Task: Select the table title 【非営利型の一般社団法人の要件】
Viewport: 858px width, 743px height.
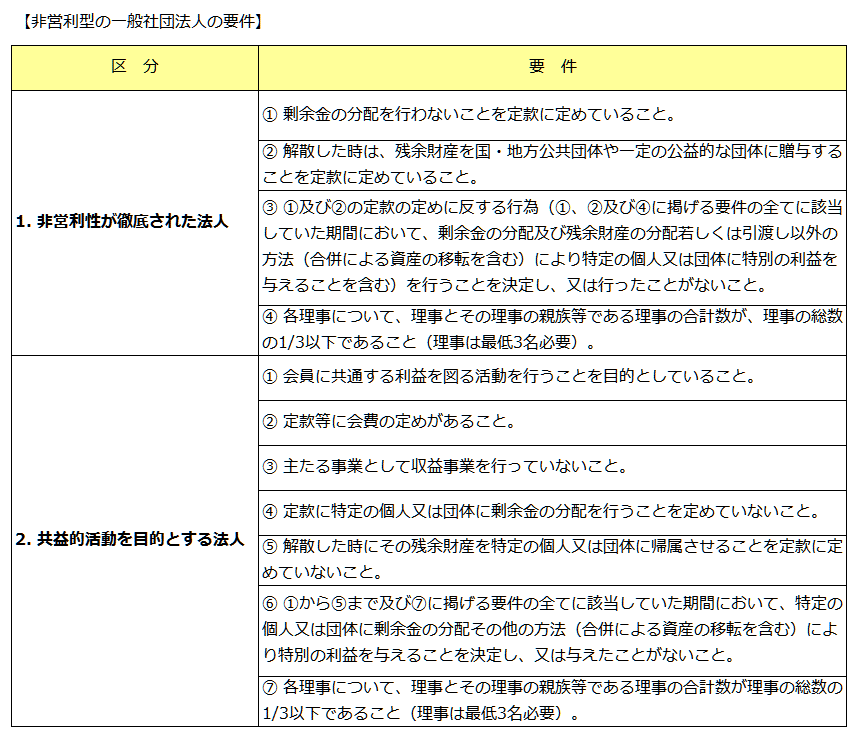Action: [x=143, y=21]
